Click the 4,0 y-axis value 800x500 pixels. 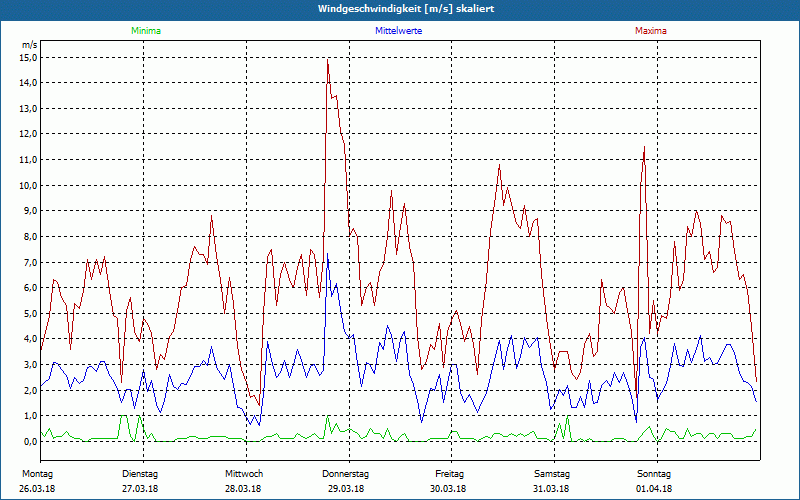pyautogui.click(x=30, y=339)
